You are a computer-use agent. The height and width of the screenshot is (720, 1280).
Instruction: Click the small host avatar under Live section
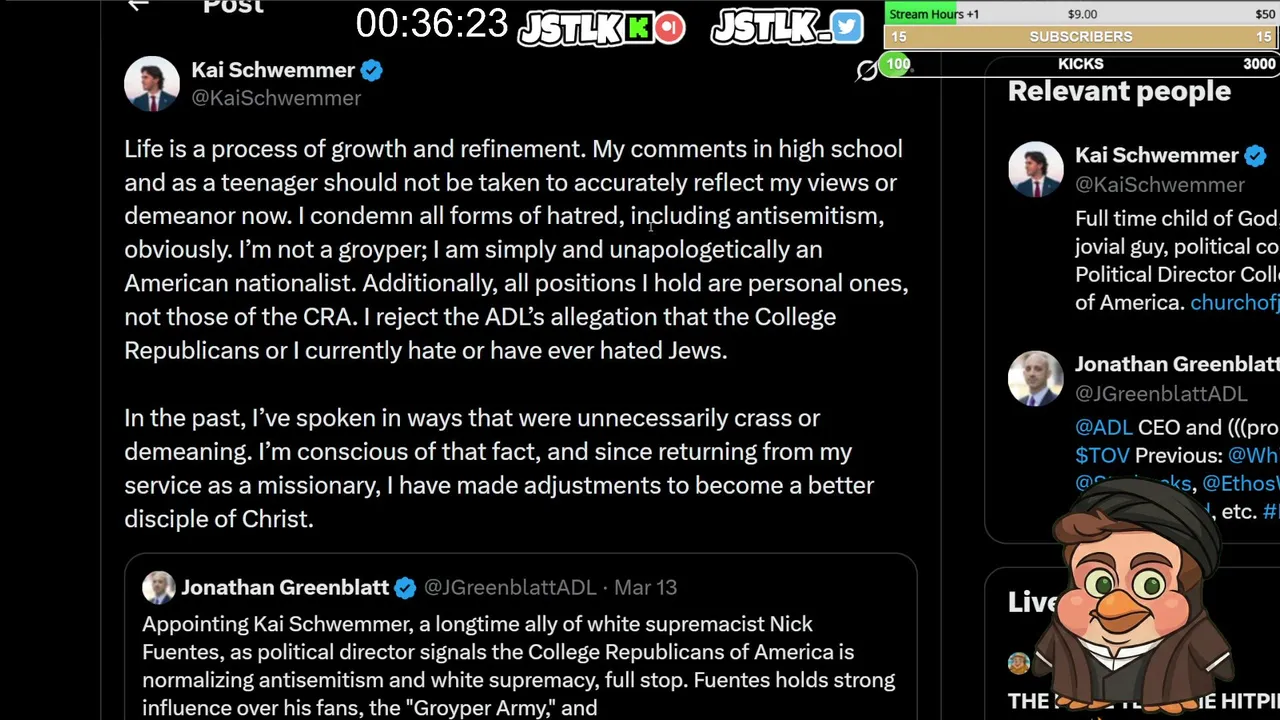(1018, 663)
